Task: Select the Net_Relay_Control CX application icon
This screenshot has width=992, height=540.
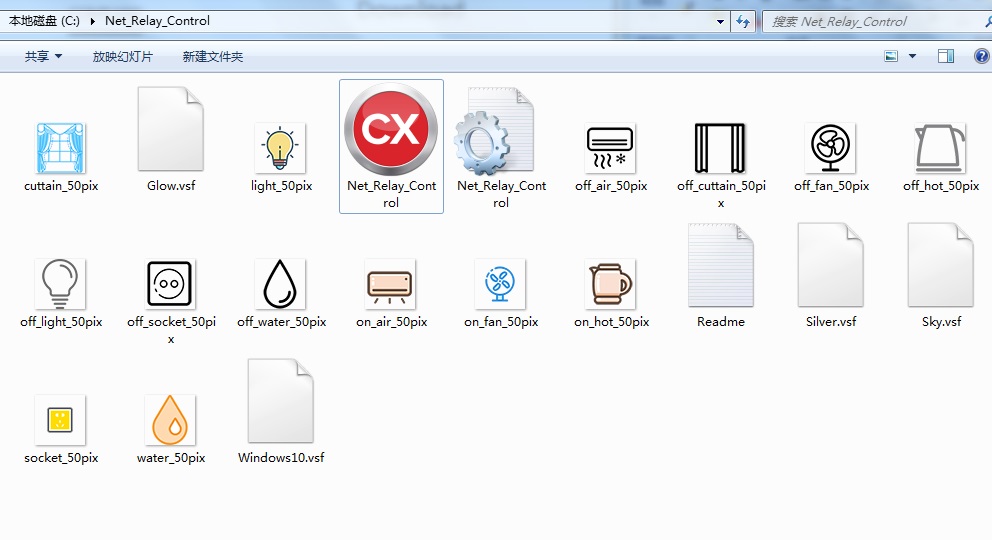Action: click(391, 131)
